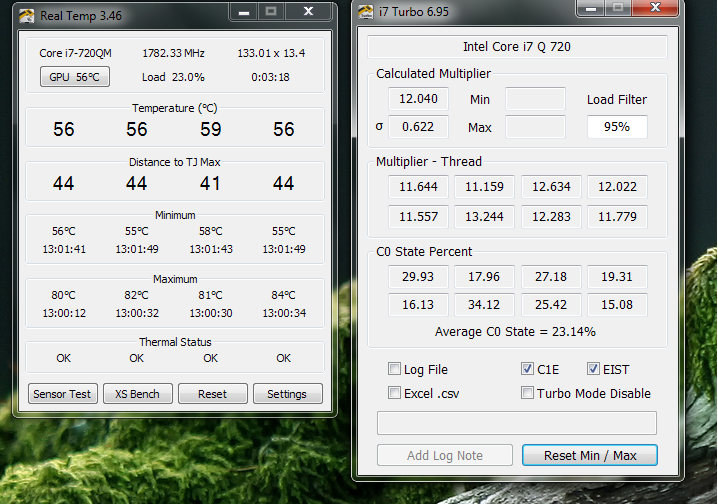This screenshot has height=504, width=718.
Task: Run the XS Bench benchmark
Action: [x=137, y=394]
